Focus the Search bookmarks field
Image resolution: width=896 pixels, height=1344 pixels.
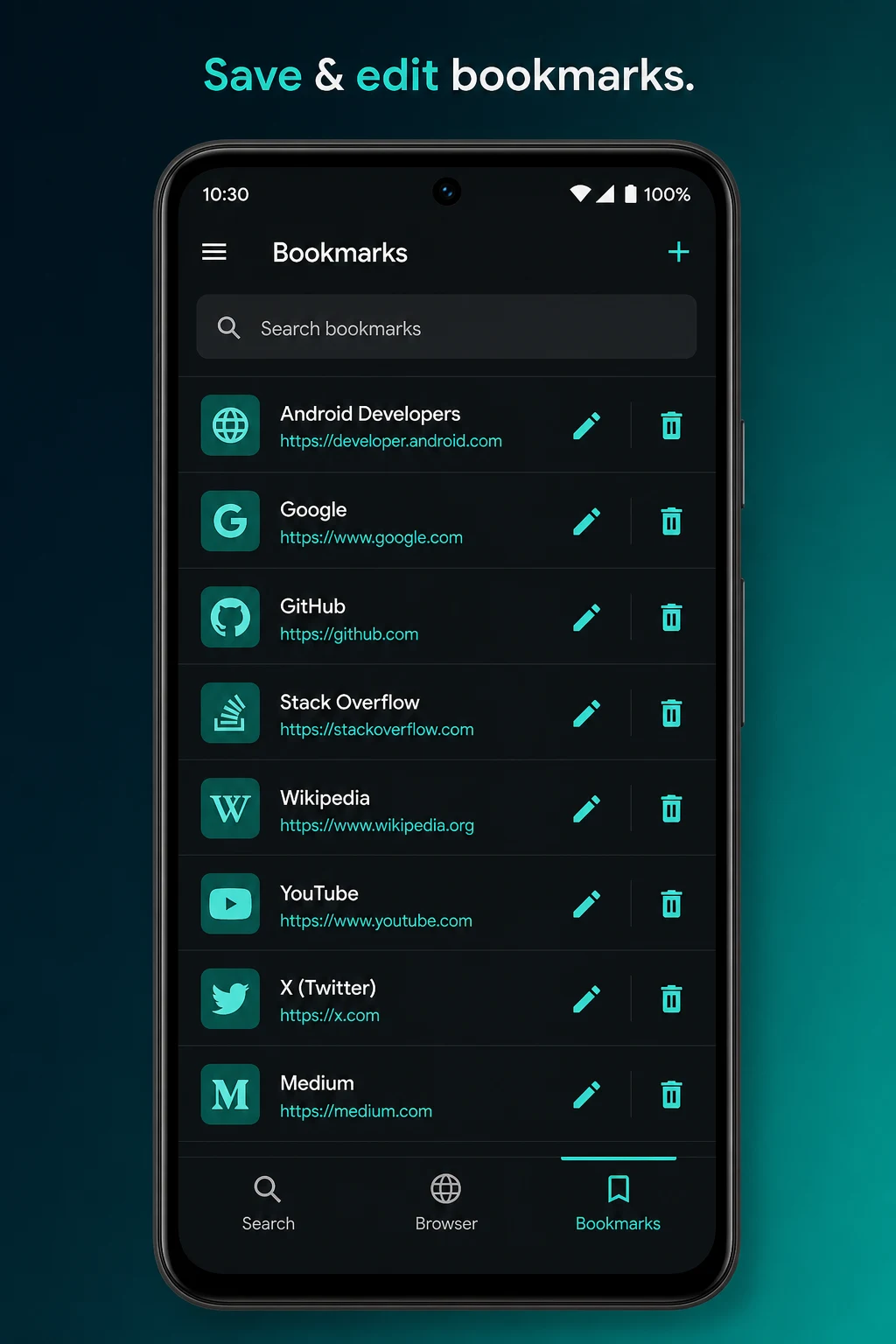coord(446,327)
